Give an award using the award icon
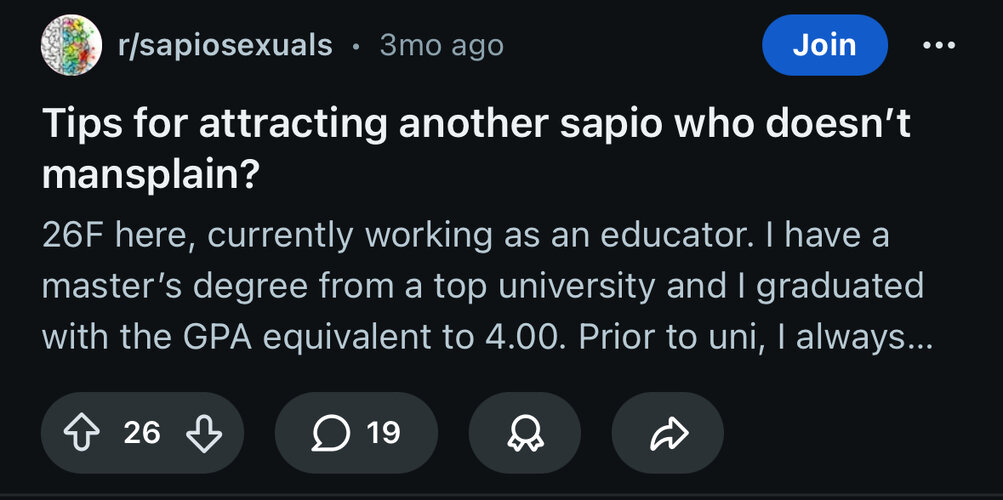Viewport: 1003px width, 500px height. coord(523,432)
